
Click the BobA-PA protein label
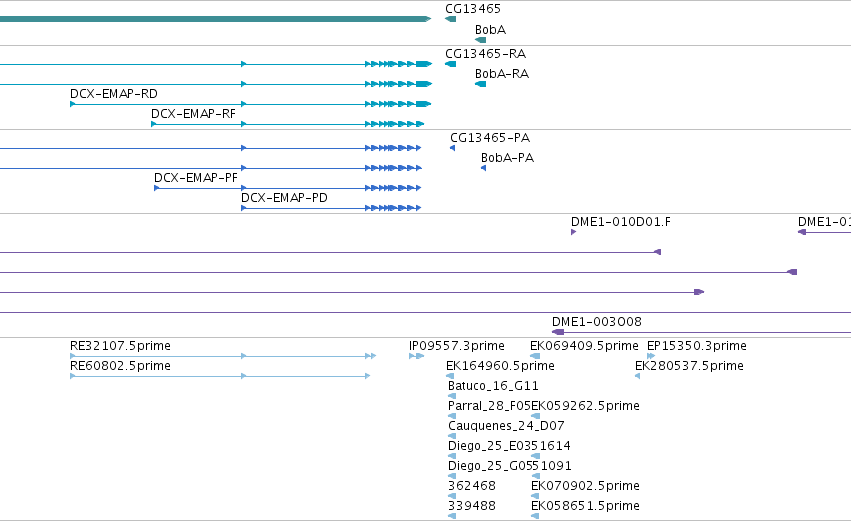507,158
